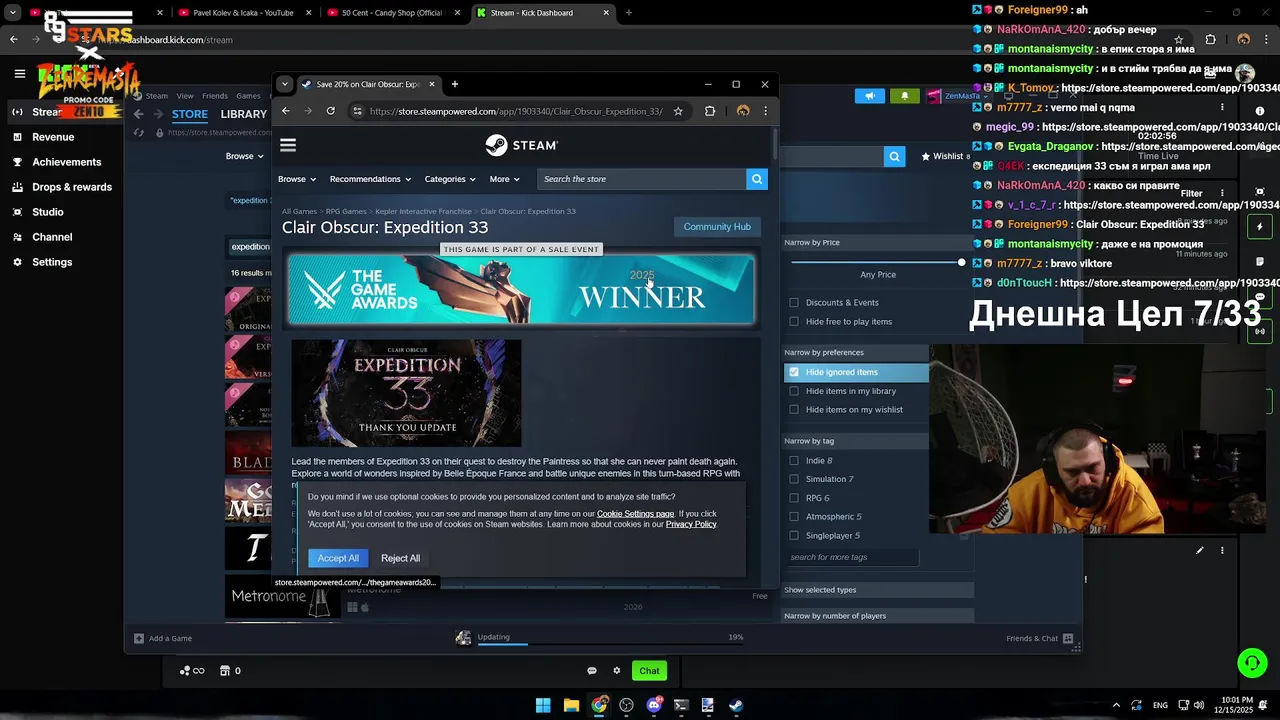Open the Privacy Policy link
The height and width of the screenshot is (720, 1280).
pos(691,524)
